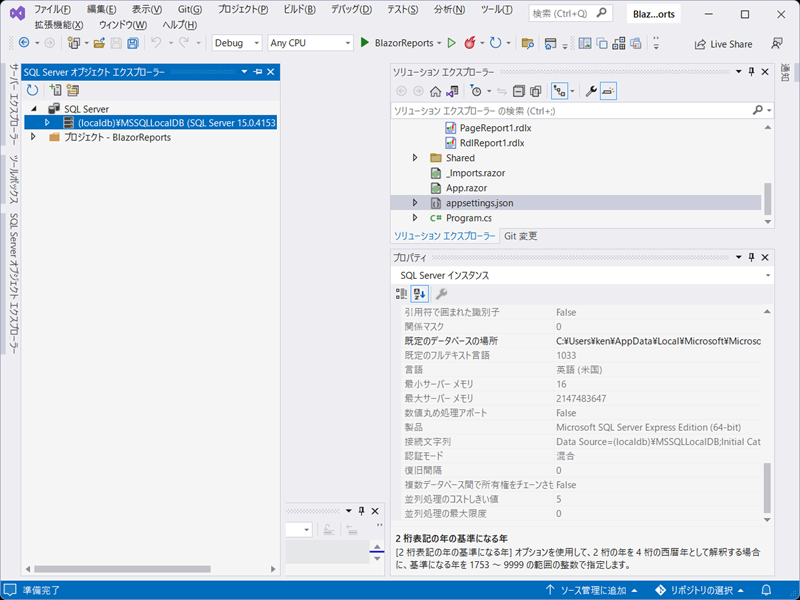Screen dimensions: 800x600
Task: Click the navigate backward toolbar icon
Action: tap(24, 43)
